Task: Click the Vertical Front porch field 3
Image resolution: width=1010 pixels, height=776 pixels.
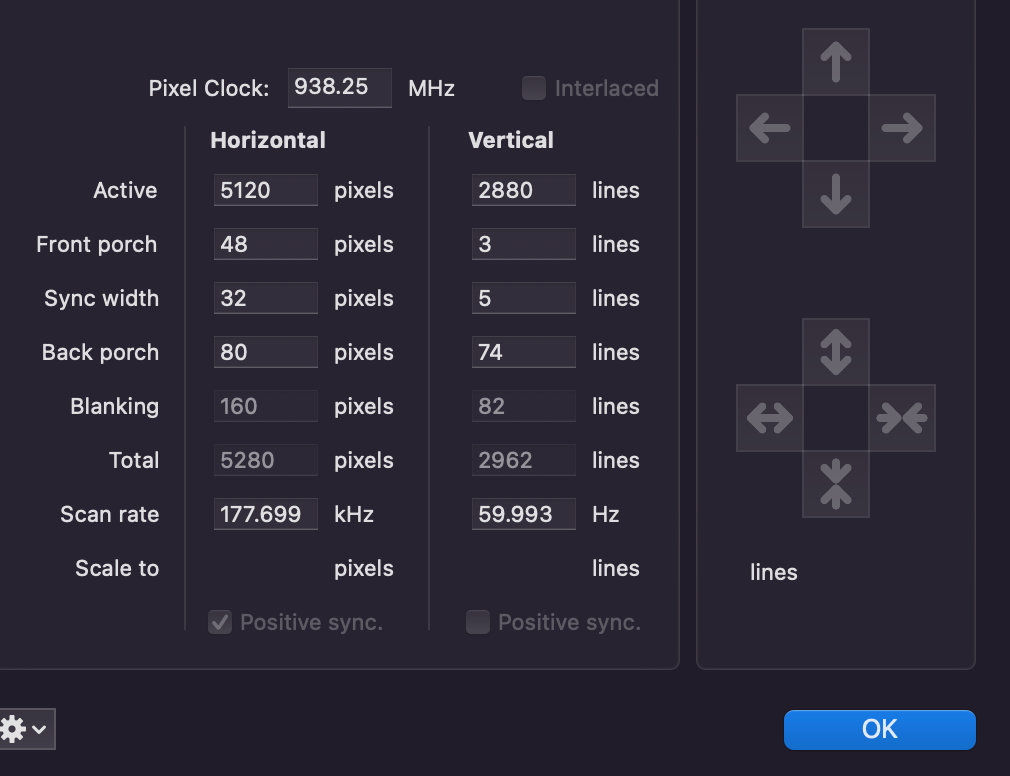Action: pyautogui.click(x=524, y=244)
